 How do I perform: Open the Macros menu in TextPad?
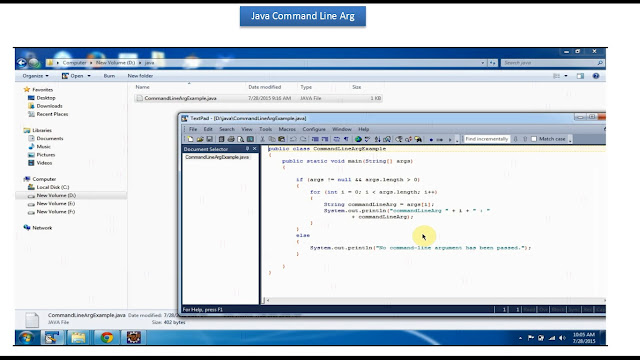(x=287, y=129)
